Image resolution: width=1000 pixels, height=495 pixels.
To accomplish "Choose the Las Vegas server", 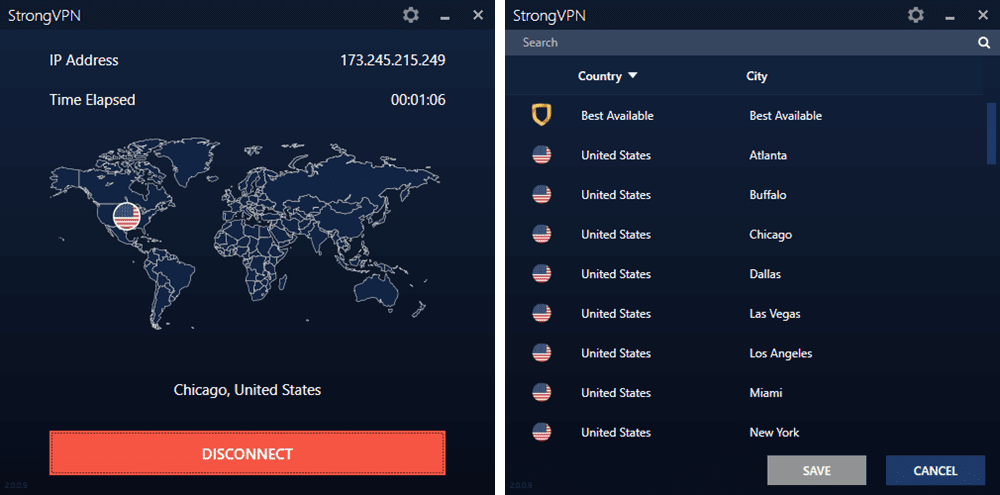I will click(744, 313).
